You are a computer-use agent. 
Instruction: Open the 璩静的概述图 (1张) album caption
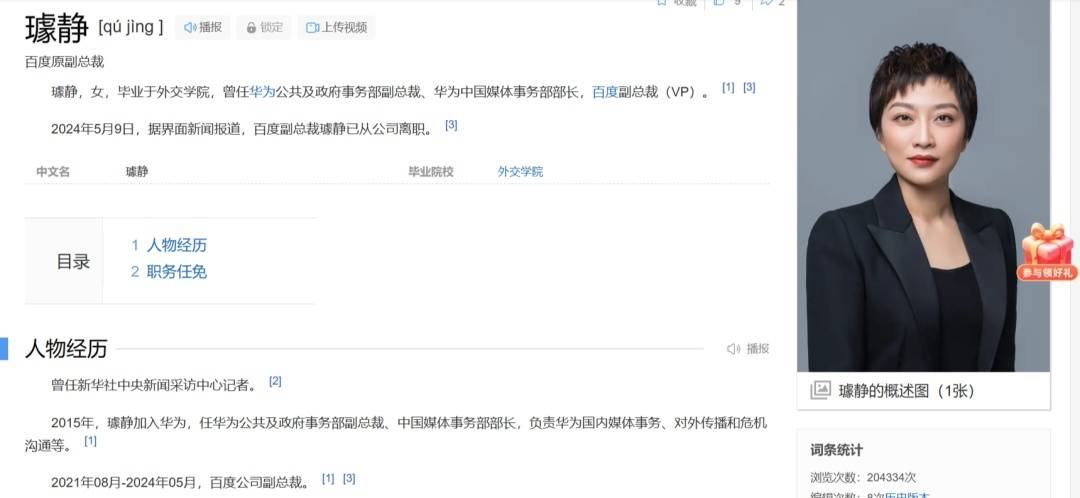point(906,391)
